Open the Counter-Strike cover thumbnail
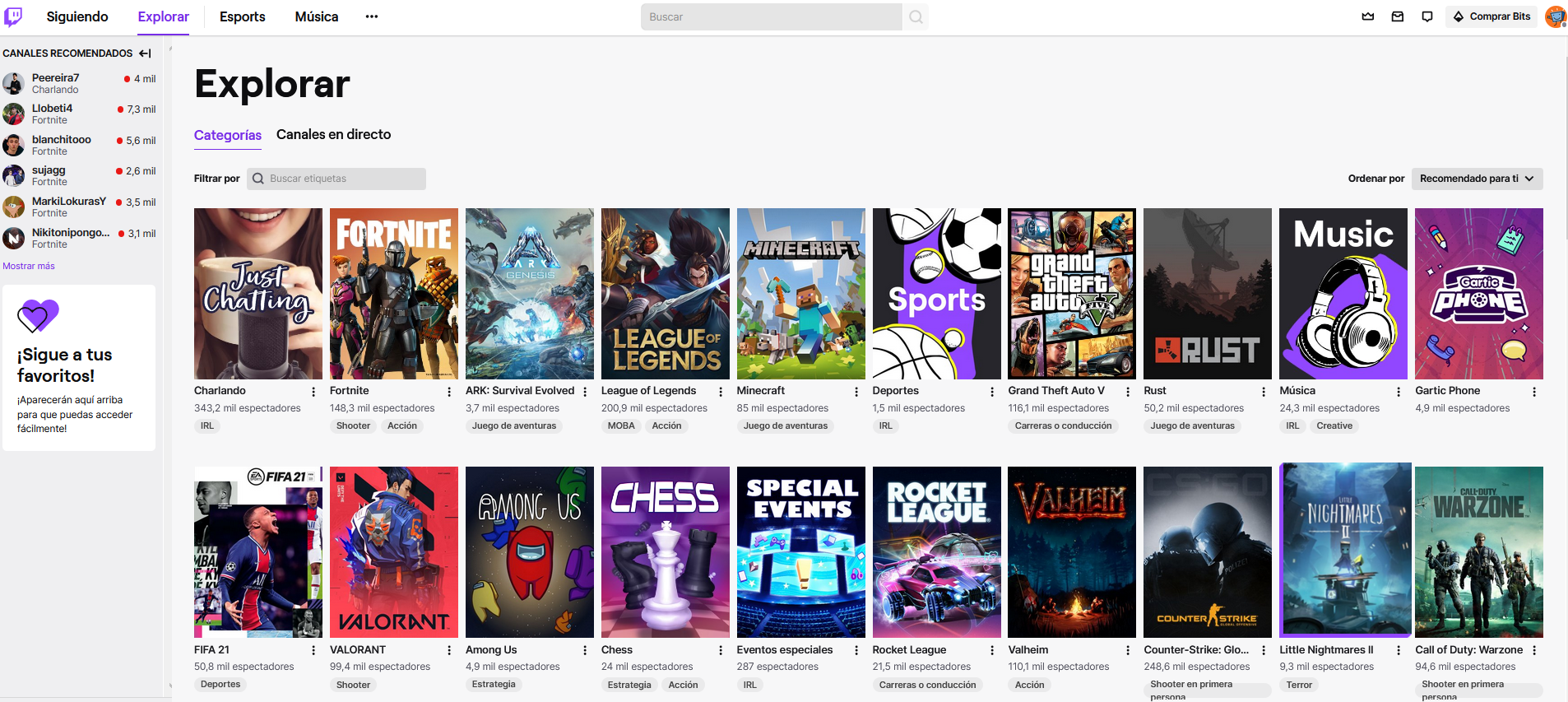This screenshot has height=702, width=1568. point(1208,552)
